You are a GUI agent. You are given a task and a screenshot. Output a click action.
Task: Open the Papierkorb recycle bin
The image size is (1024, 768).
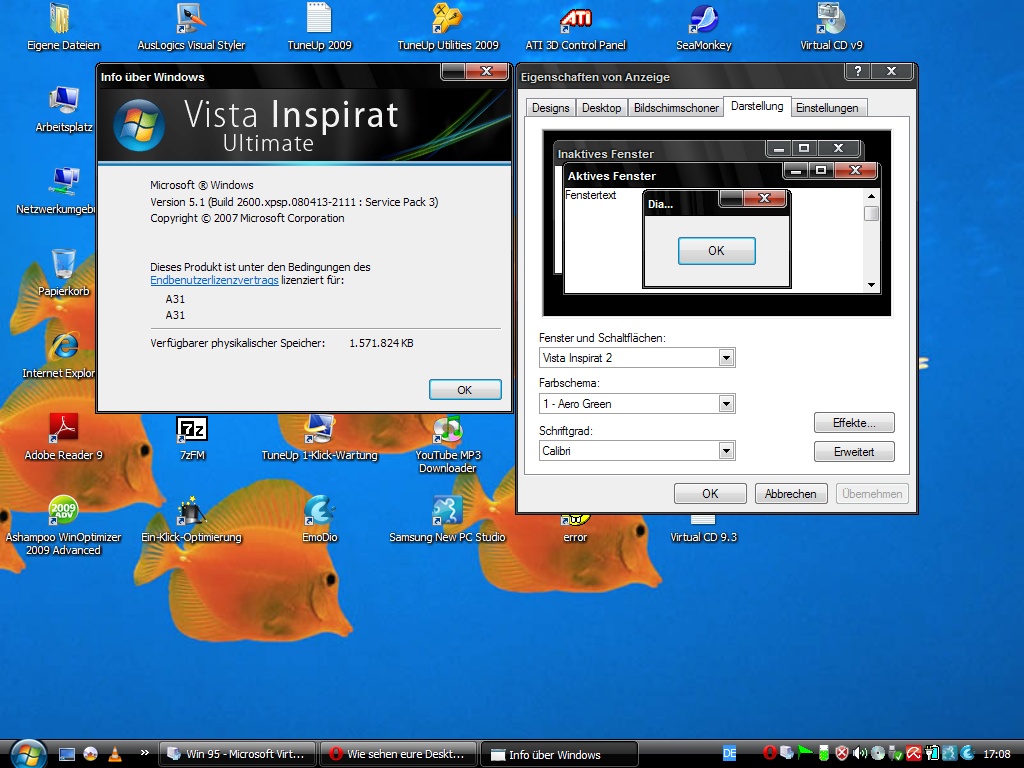pyautogui.click(x=64, y=265)
